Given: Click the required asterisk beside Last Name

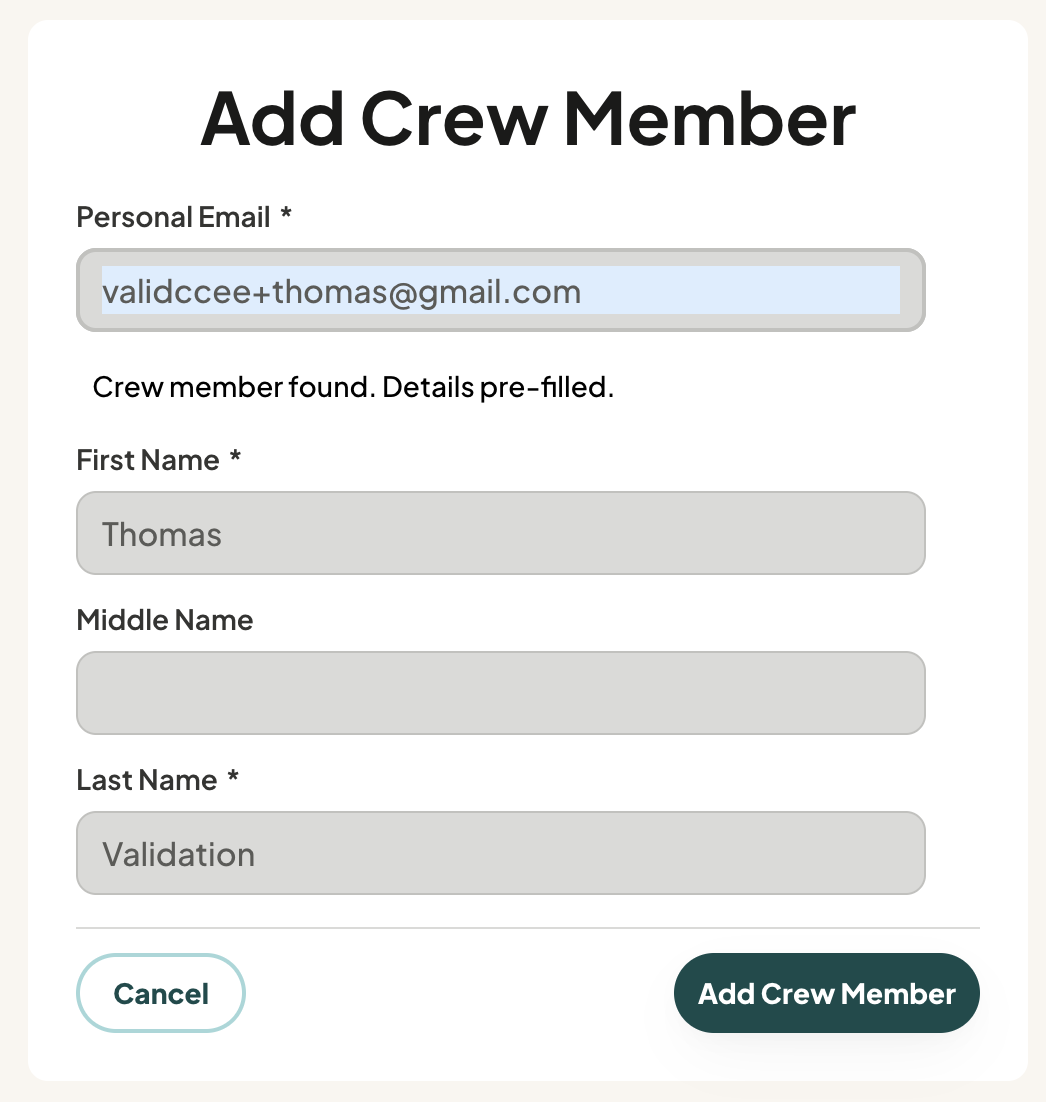Looking at the screenshot, I should 233,776.
